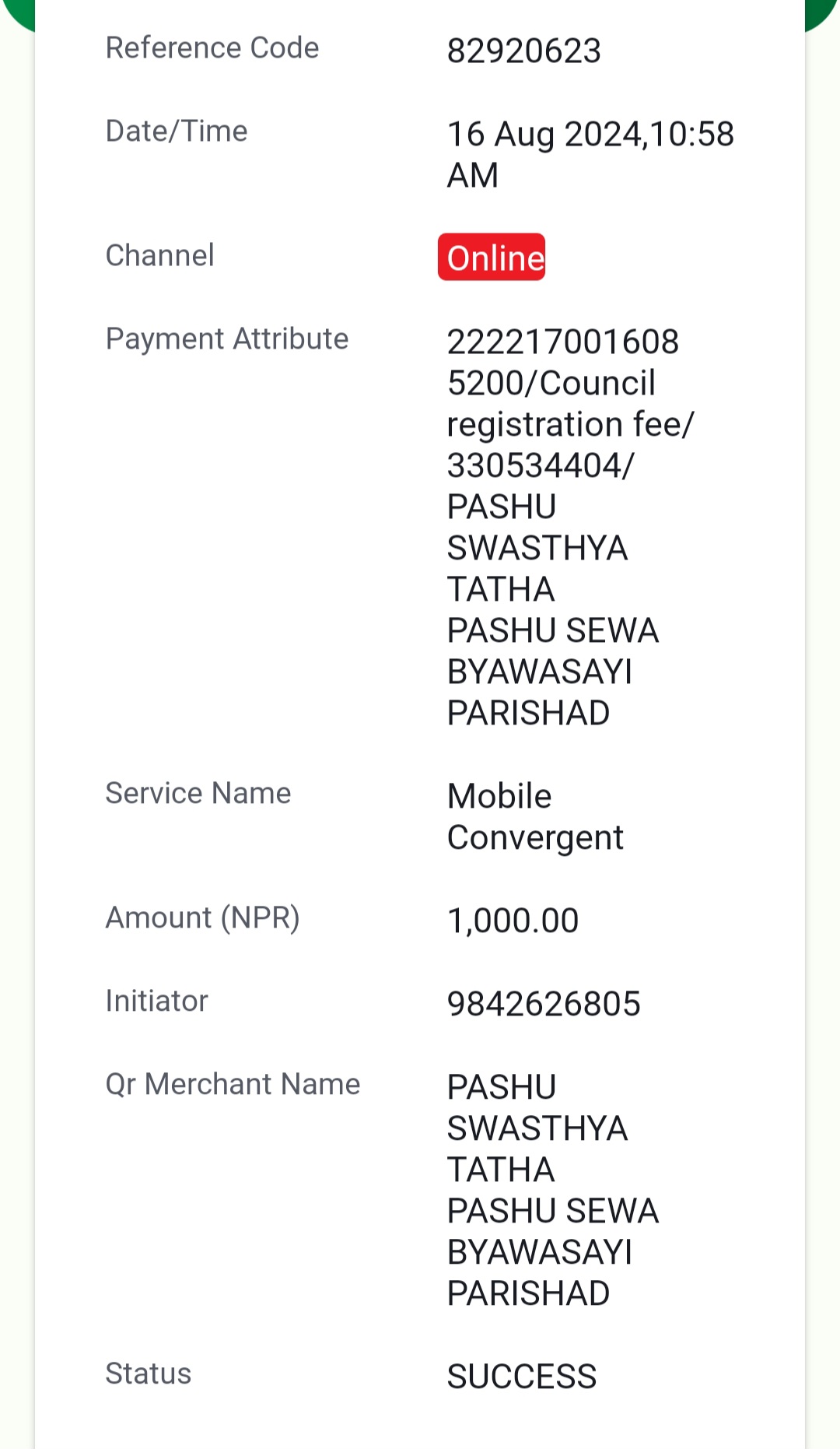
Task: Tap the red Online channel badge
Action: (492, 258)
